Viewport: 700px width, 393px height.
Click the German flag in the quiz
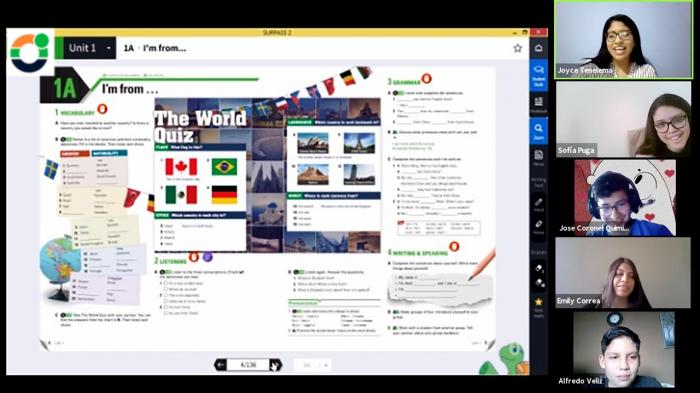[x=224, y=195]
